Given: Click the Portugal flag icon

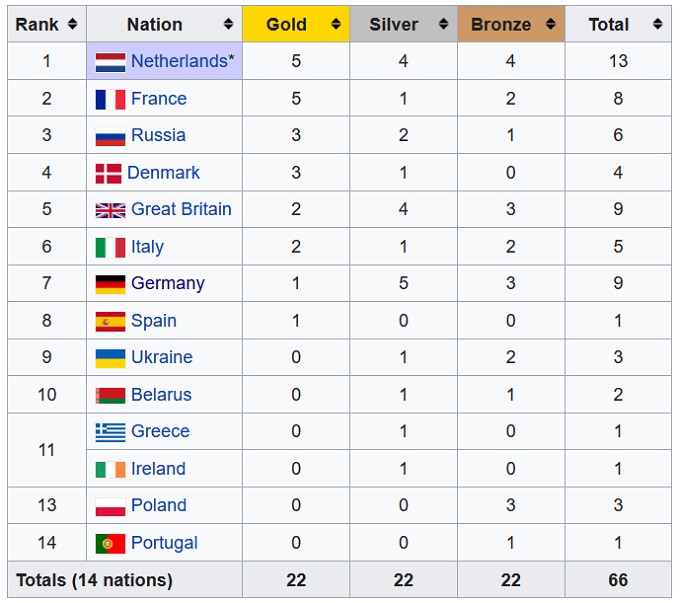Looking at the screenshot, I should click(110, 543).
